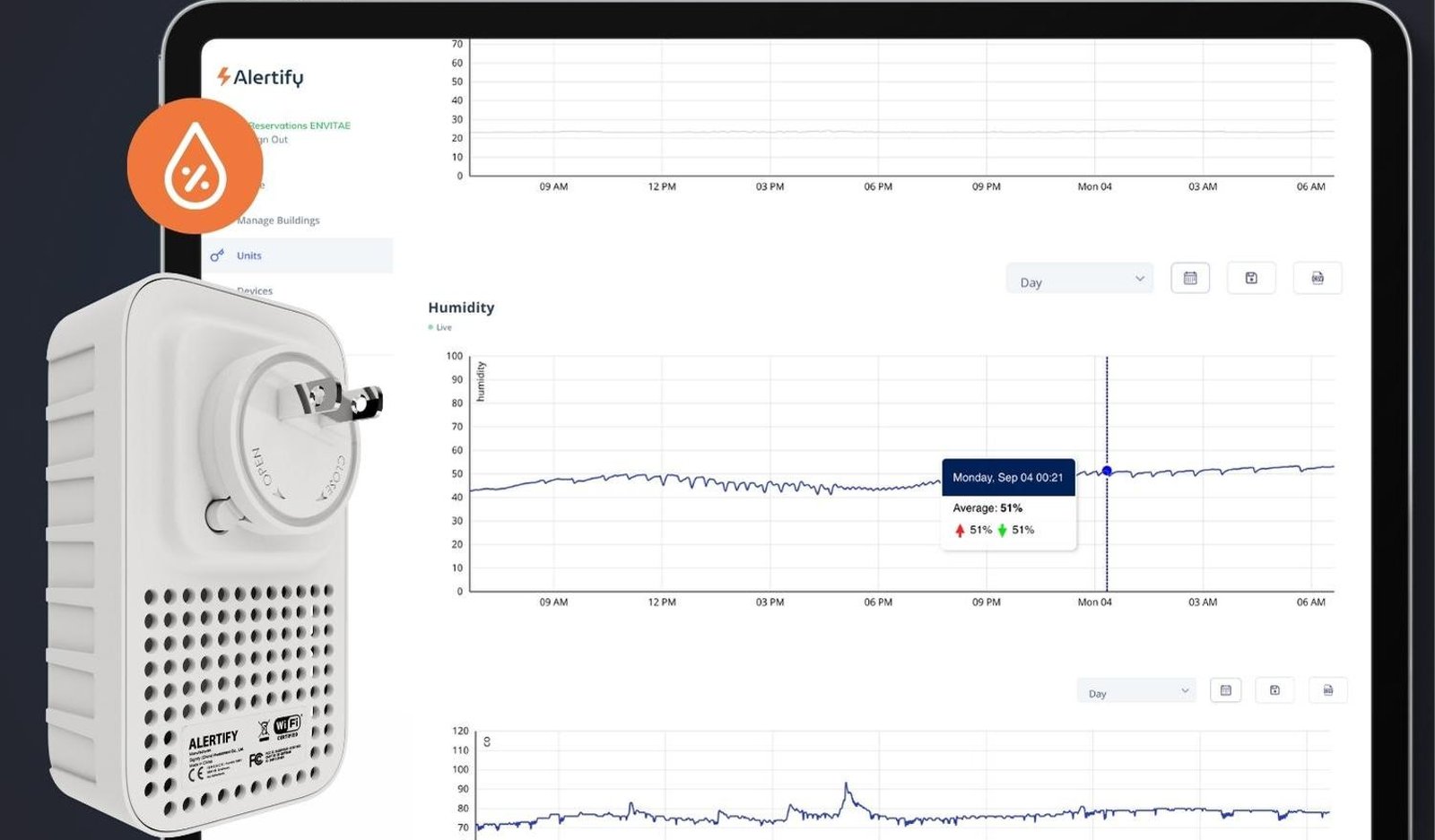Image resolution: width=1435 pixels, height=840 pixels.
Task: Open Devices in the sidebar
Action: tap(255, 291)
